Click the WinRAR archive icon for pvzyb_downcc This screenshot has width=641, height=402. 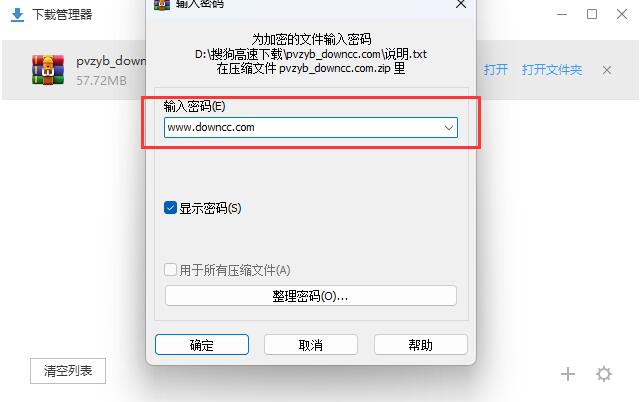[48, 70]
